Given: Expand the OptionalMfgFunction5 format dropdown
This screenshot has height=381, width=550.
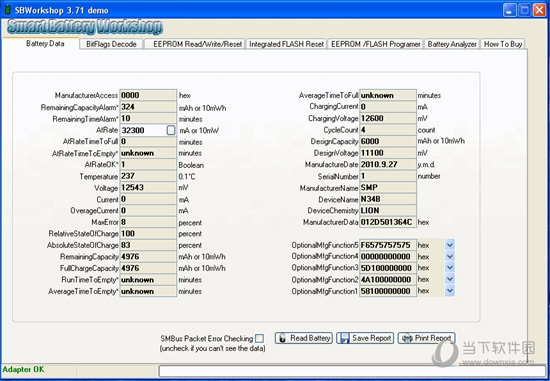Looking at the screenshot, I should [x=450, y=245].
